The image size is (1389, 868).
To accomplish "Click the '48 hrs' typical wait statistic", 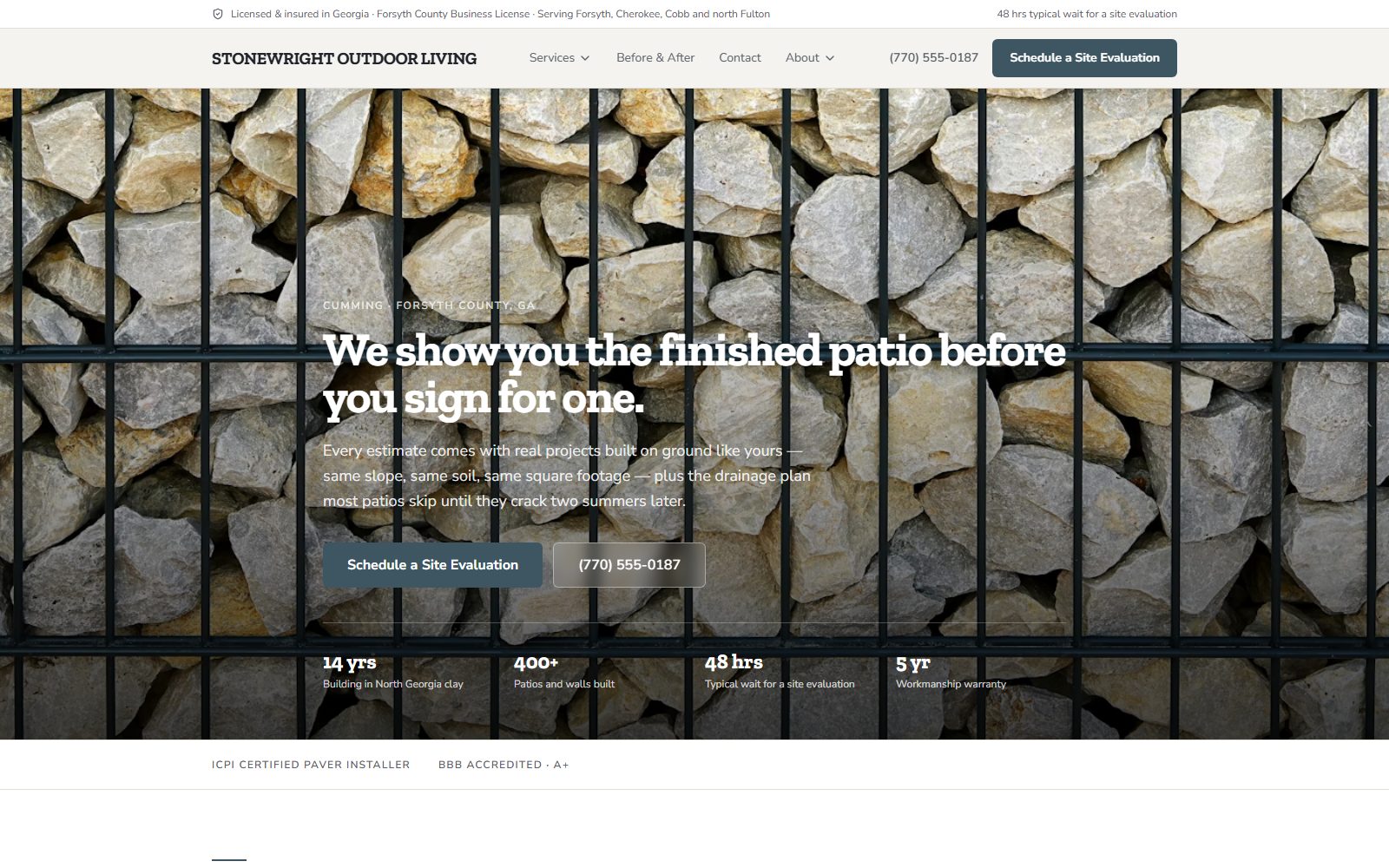I will pyautogui.click(x=734, y=663).
